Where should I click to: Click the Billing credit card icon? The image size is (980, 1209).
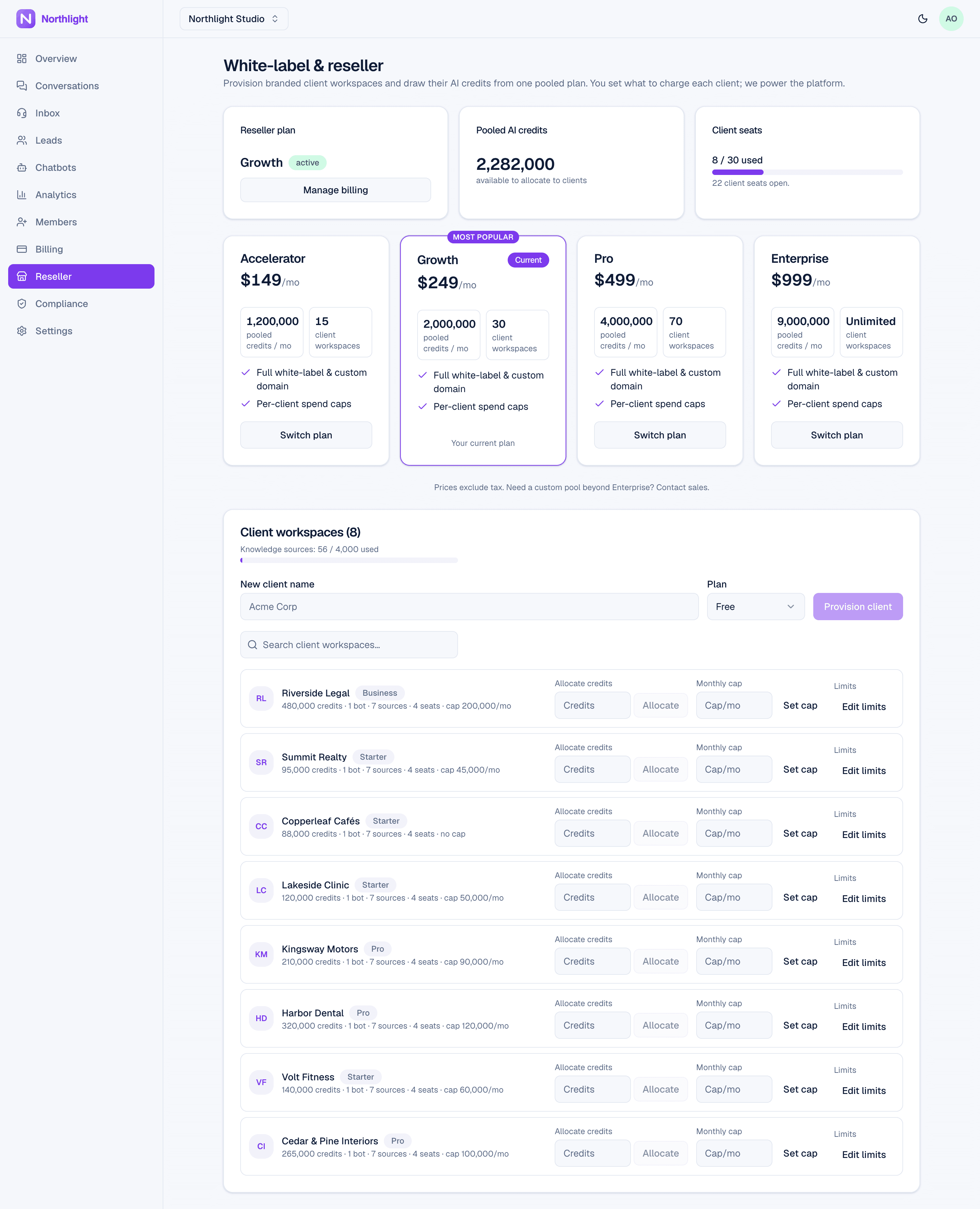coord(22,249)
